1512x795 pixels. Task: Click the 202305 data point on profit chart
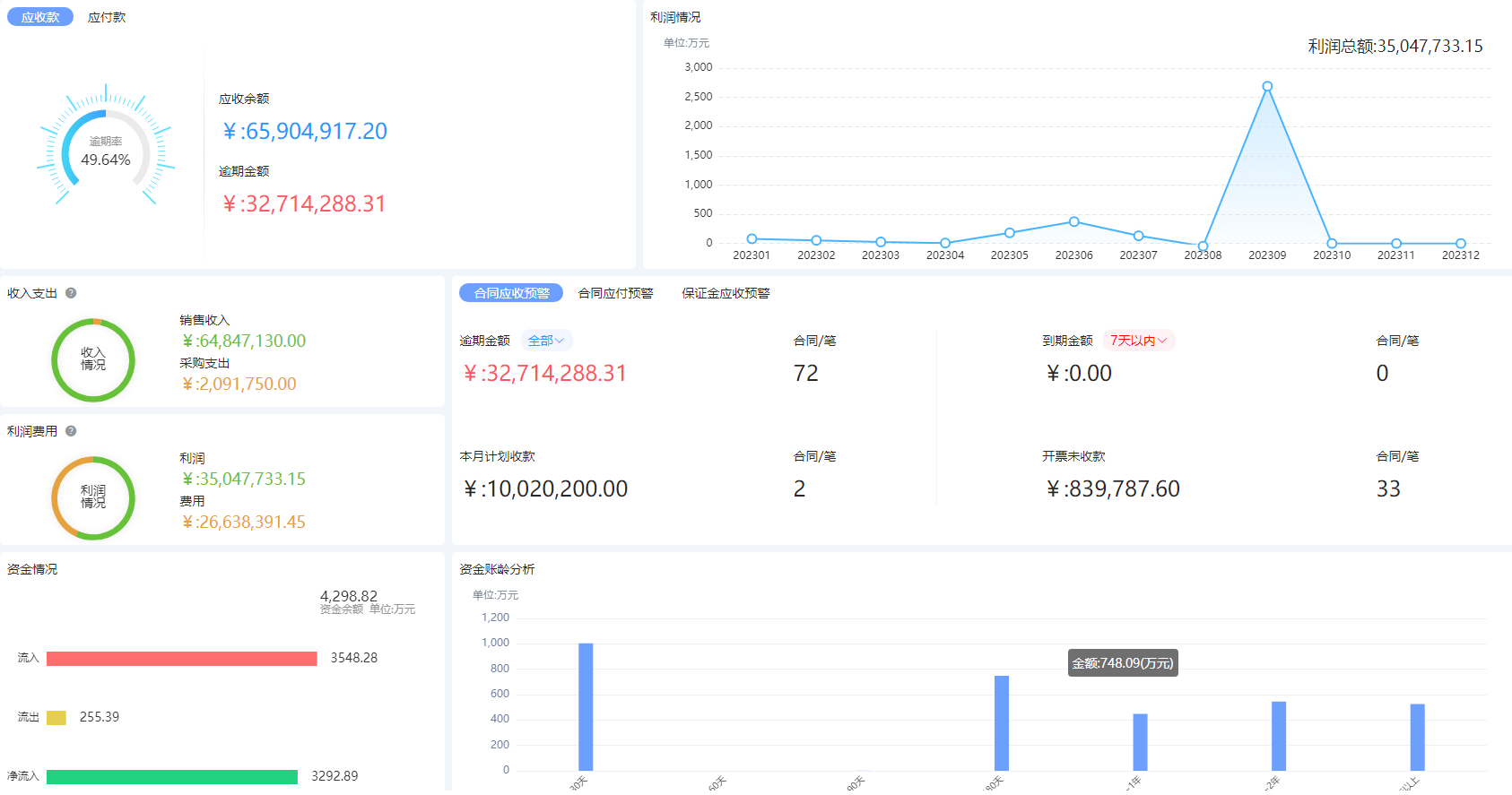pyautogui.click(x=1010, y=233)
